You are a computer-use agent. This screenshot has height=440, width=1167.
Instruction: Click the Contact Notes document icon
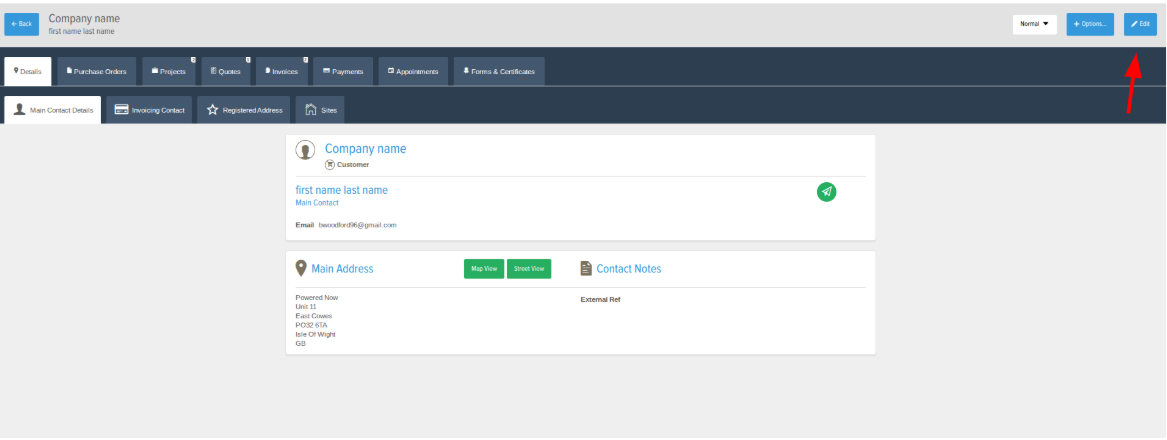[x=586, y=269]
